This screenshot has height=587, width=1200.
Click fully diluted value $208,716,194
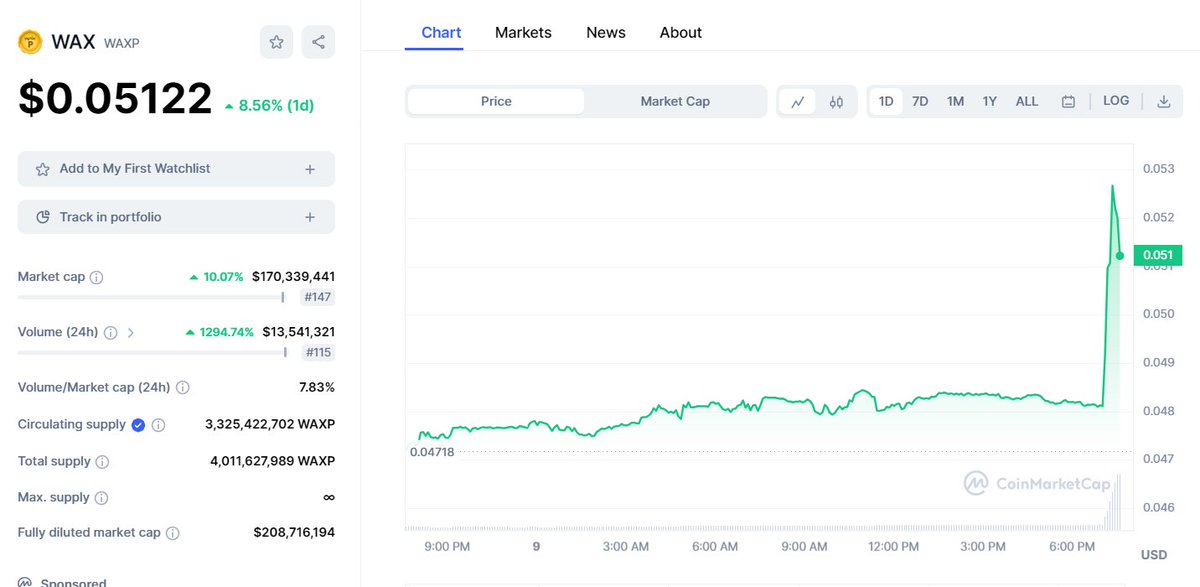click(294, 532)
